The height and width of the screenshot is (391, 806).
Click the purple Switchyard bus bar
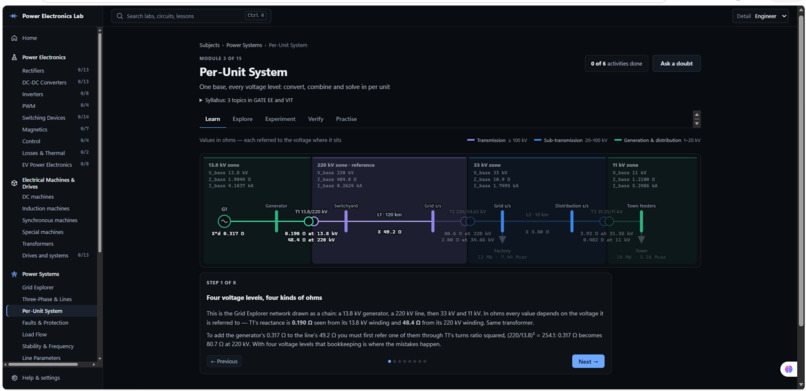(x=346, y=221)
